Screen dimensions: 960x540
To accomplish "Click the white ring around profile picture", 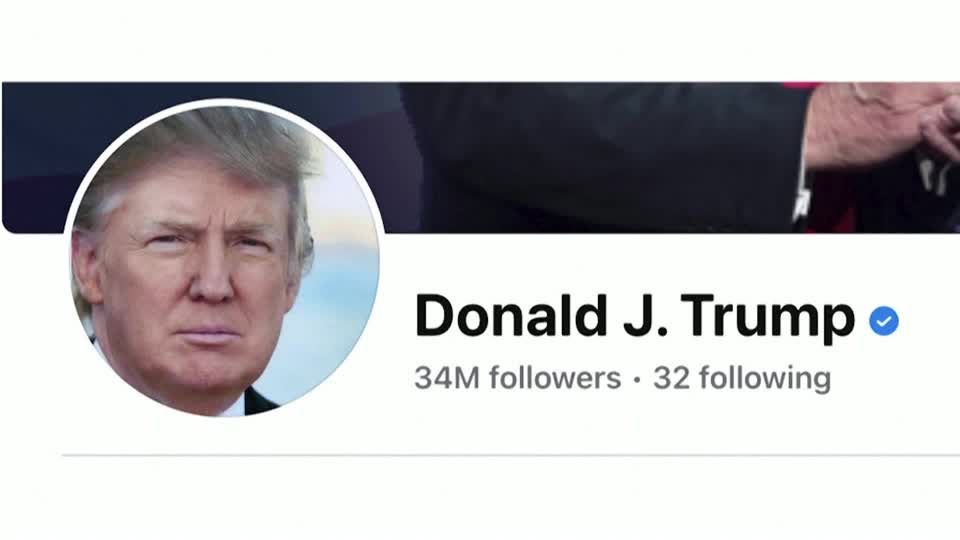I will click(x=224, y=102).
